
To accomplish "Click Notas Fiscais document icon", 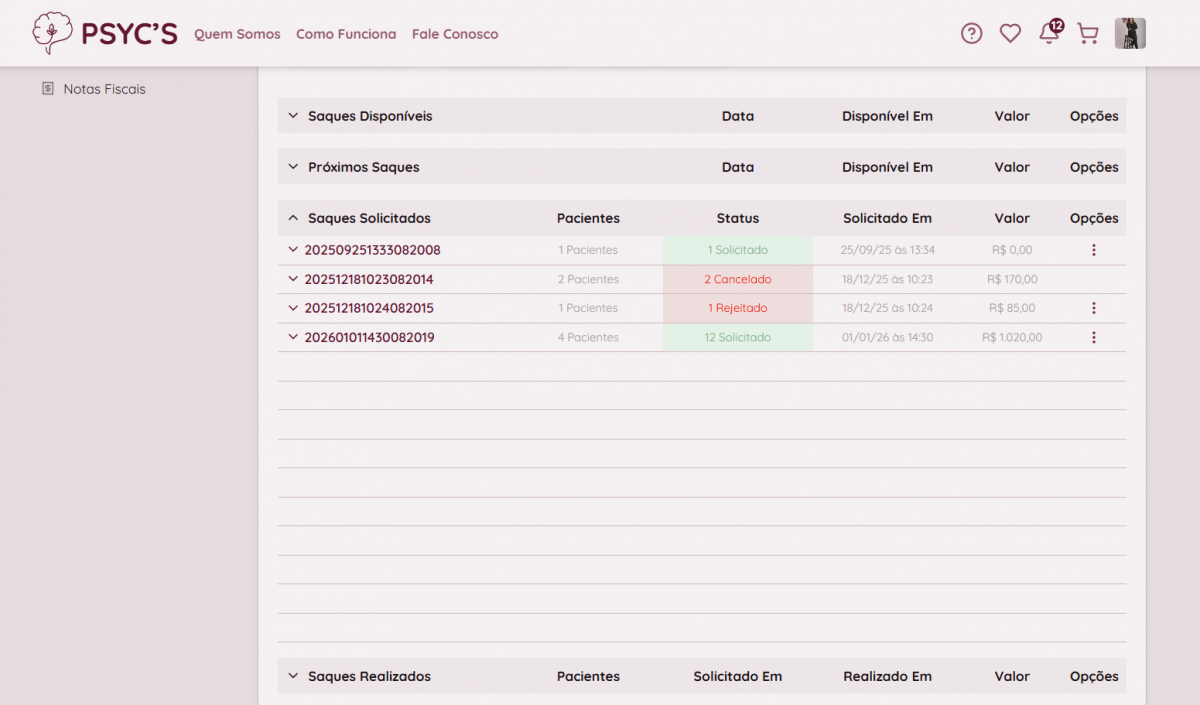I will click(48, 89).
